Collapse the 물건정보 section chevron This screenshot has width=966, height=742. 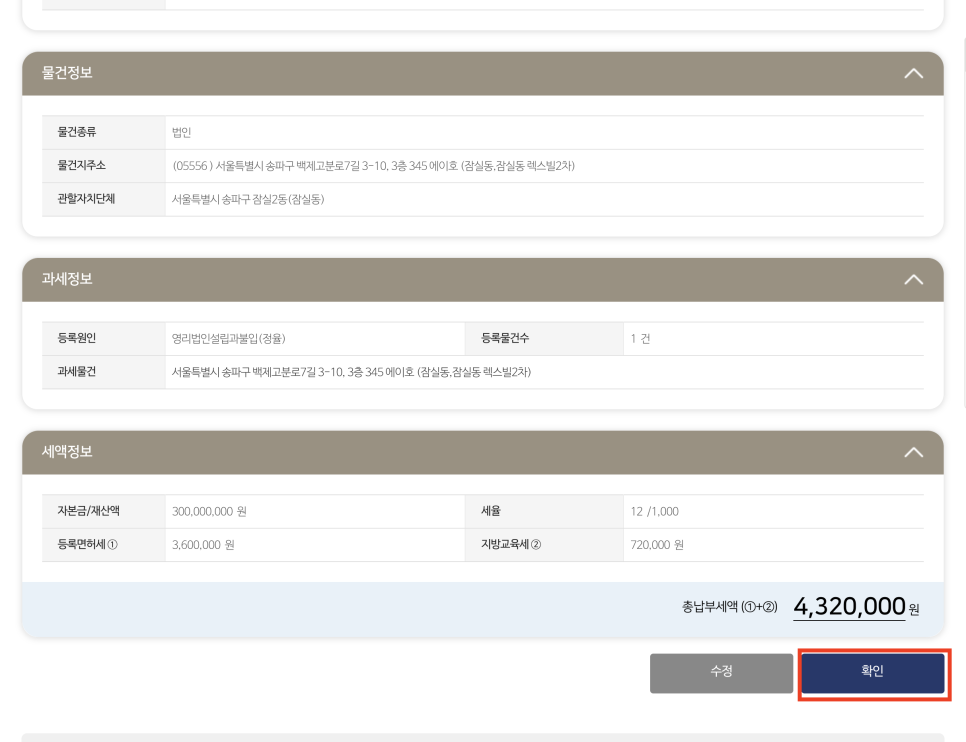914,73
